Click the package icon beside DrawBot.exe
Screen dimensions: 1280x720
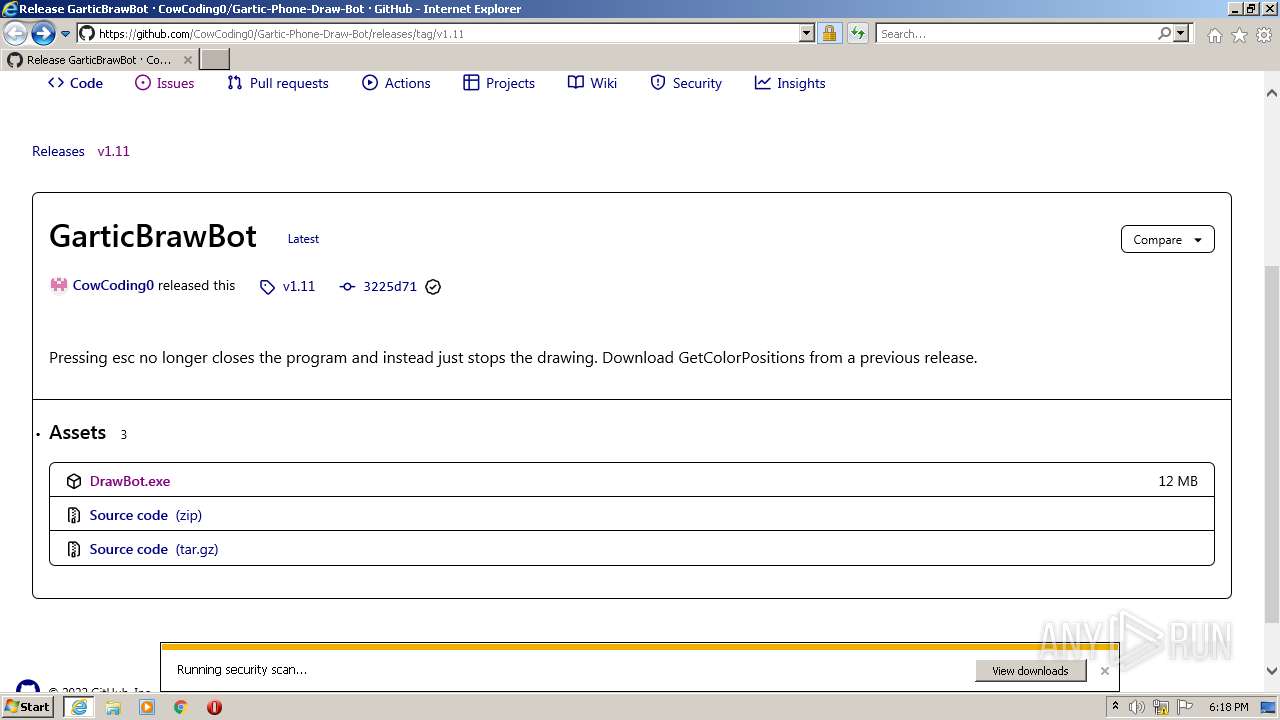tap(74, 481)
